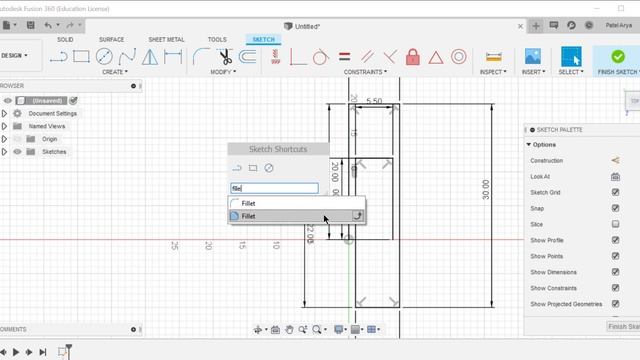Click Rectangle shortcut in Sketch Shortcuts
This screenshot has height=360, width=640.
pos(253,168)
